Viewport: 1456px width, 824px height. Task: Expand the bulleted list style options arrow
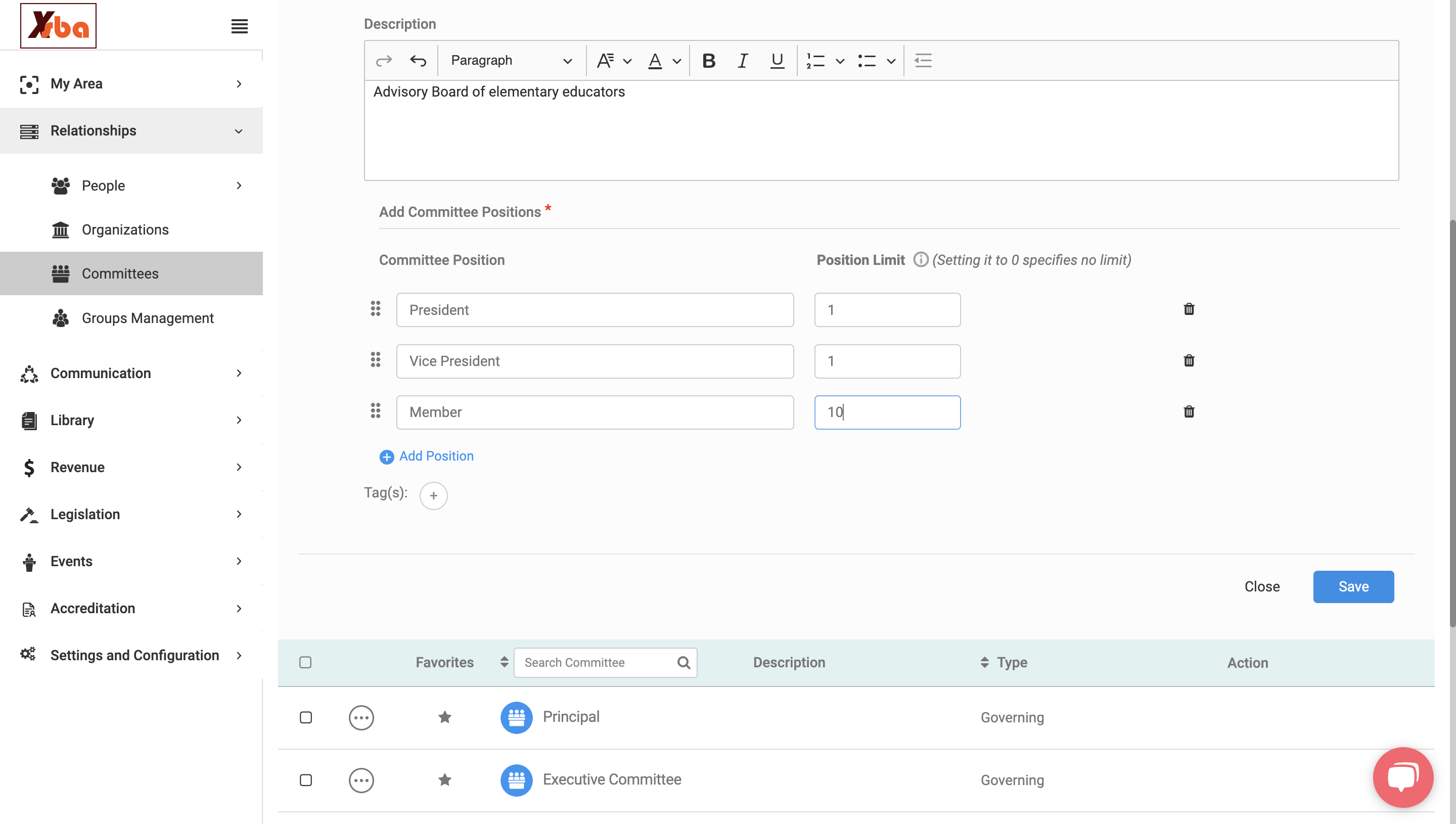(891, 61)
